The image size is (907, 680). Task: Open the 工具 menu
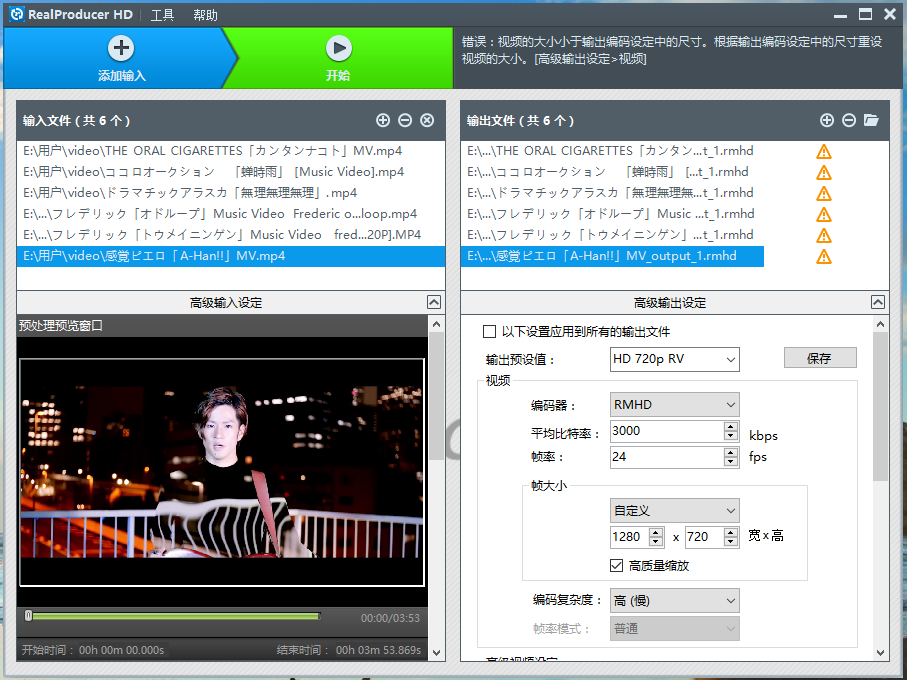(162, 15)
